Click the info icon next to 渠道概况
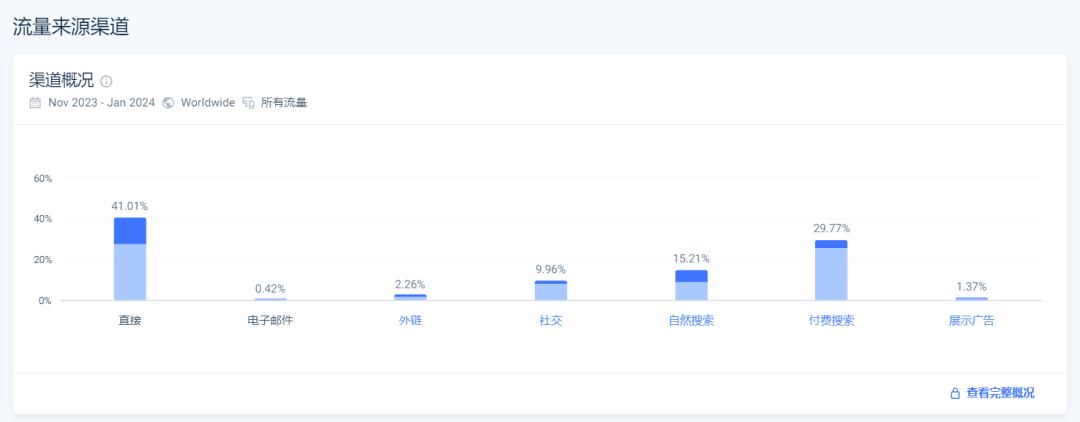Image resolution: width=1080 pixels, height=422 pixels. pyautogui.click(x=106, y=82)
